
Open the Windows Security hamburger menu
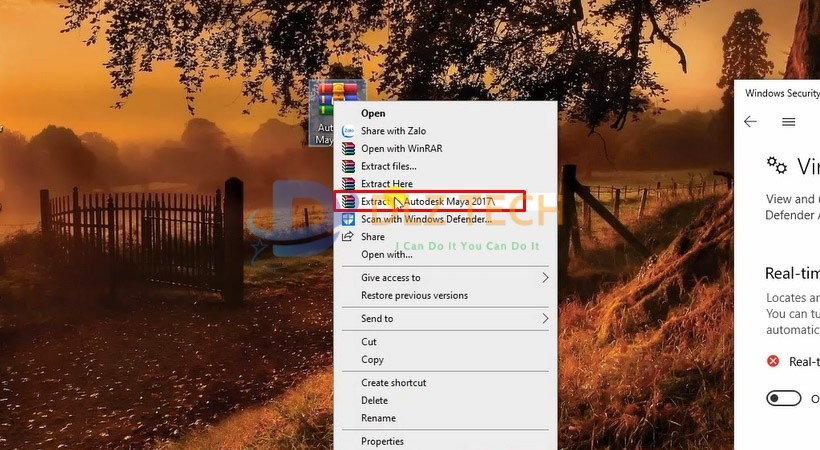(788, 122)
